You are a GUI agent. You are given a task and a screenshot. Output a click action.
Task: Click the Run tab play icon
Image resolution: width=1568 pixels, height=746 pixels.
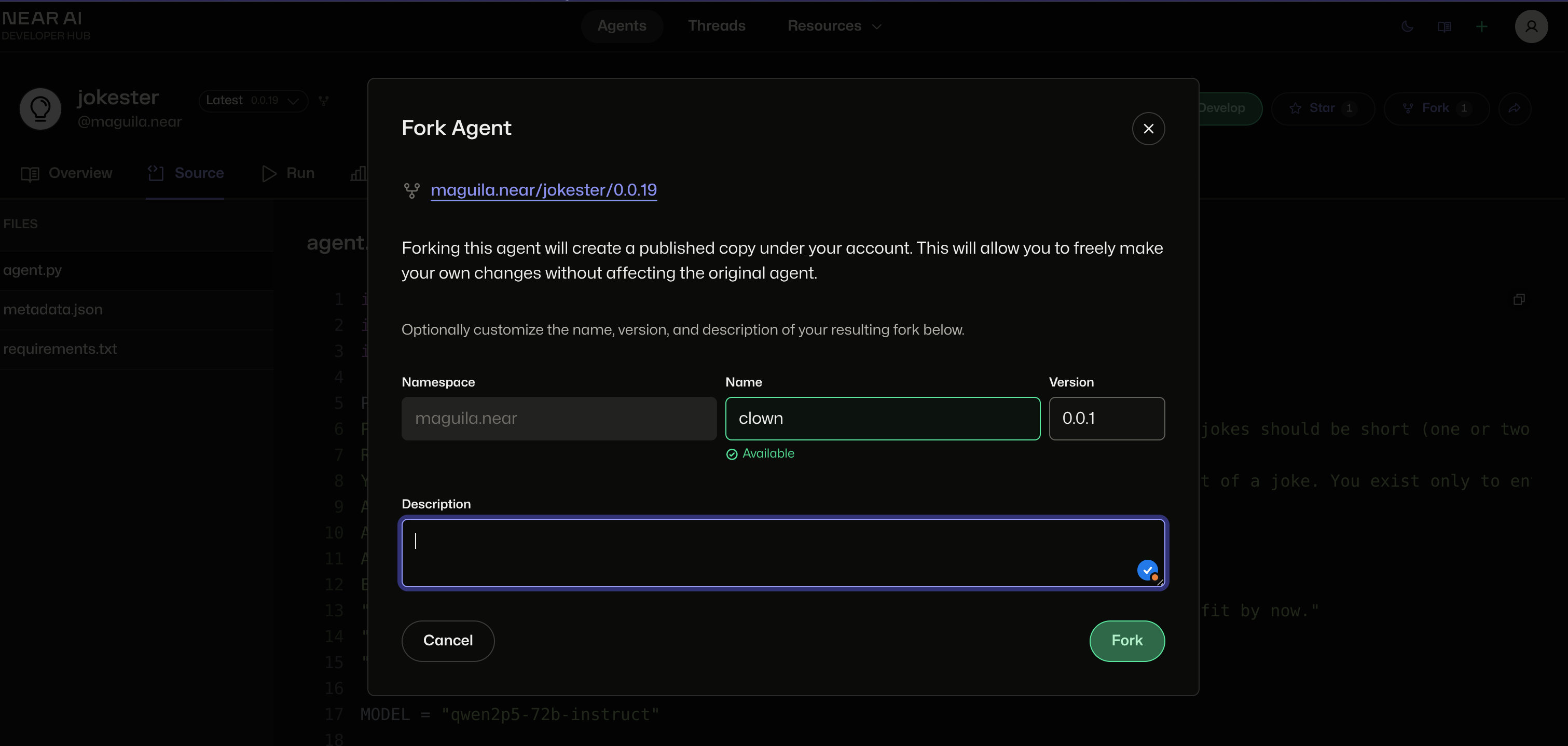(x=268, y=173)
